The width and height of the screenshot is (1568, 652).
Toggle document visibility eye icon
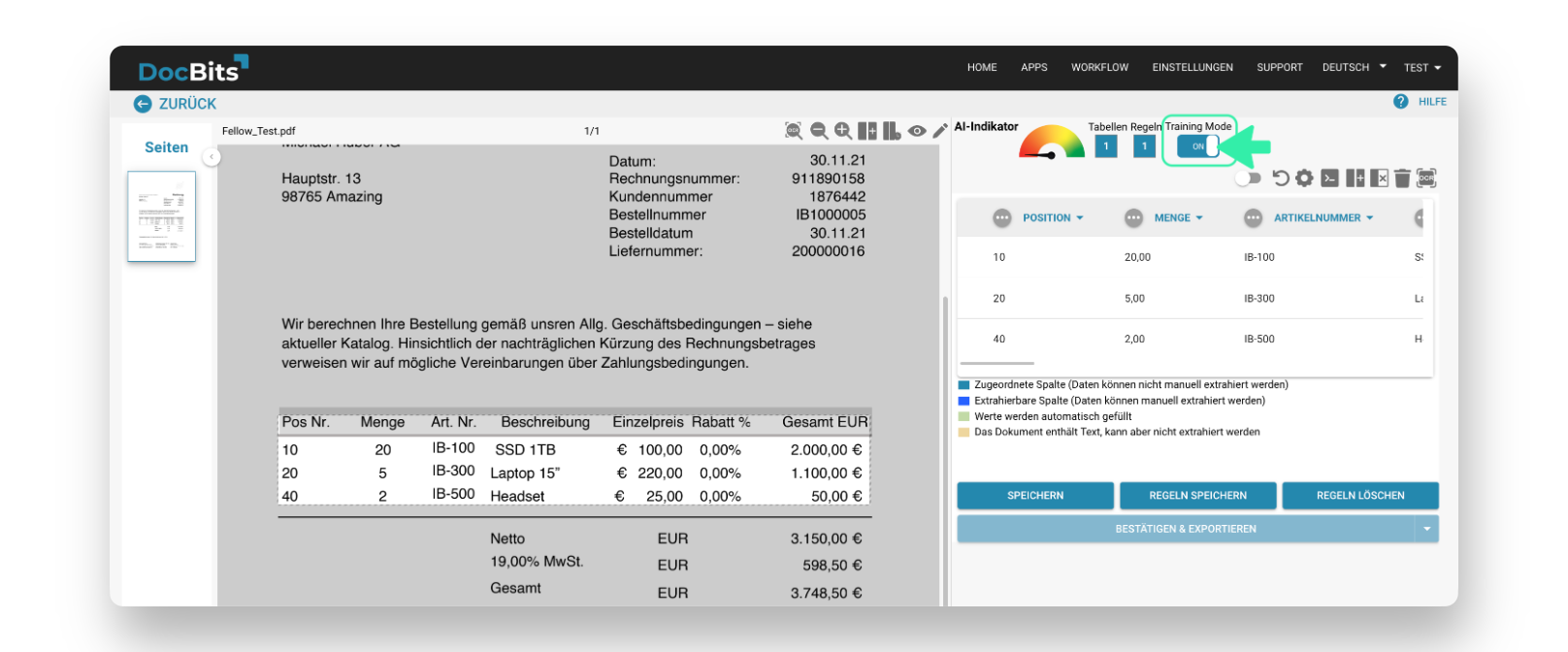(917, 131)
